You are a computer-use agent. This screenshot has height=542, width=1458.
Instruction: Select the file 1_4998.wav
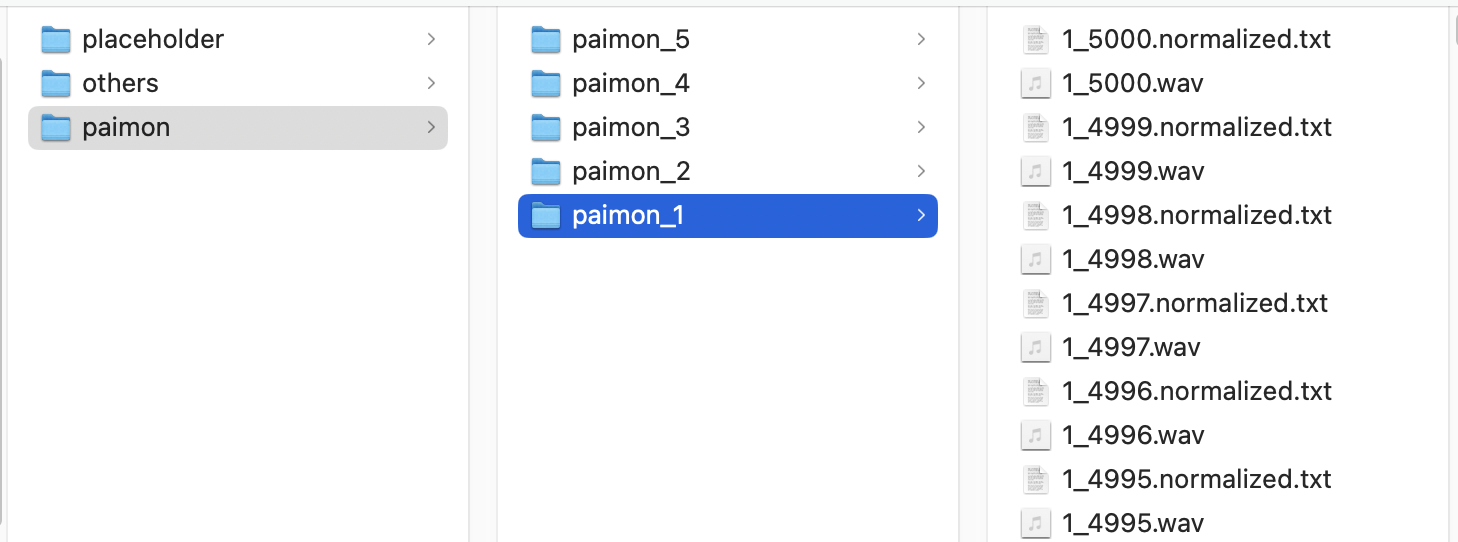tap(1133, 260)
